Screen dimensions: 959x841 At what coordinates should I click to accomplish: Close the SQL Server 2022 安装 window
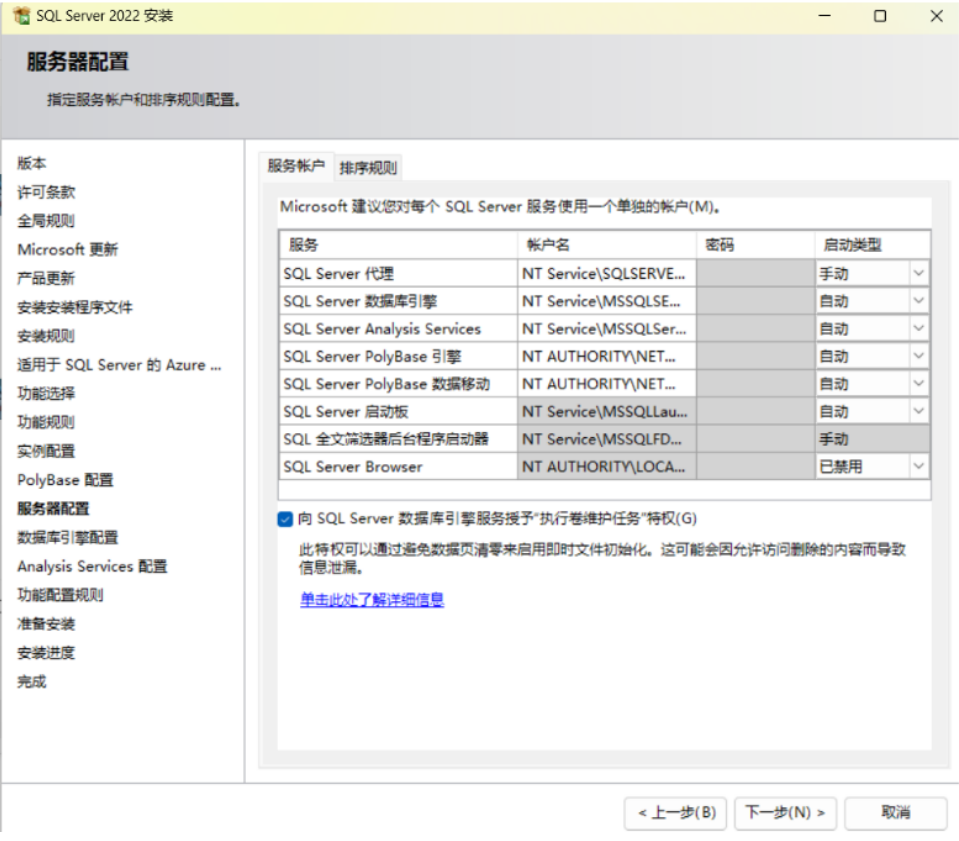coord(936,16)
